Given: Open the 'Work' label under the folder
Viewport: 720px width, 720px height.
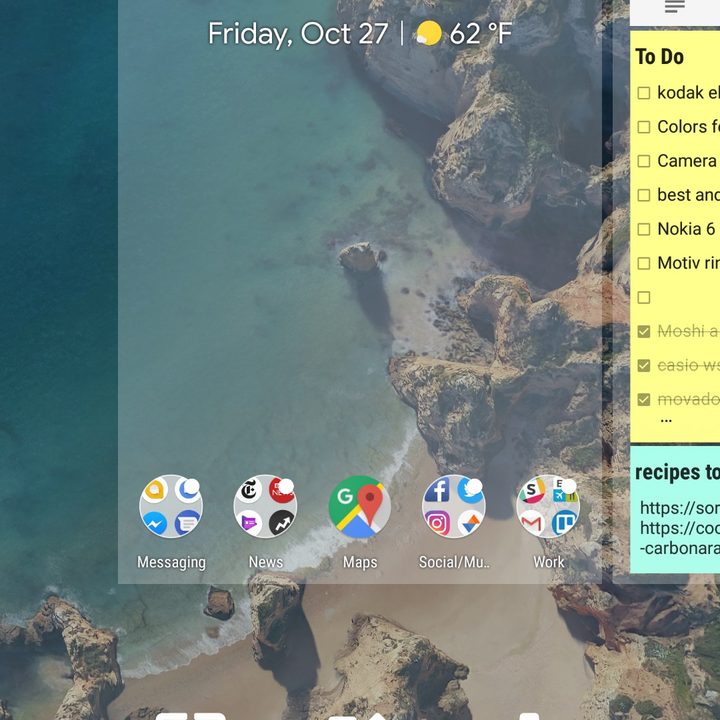Looking at the screenshot, I should tap(548, 562).
